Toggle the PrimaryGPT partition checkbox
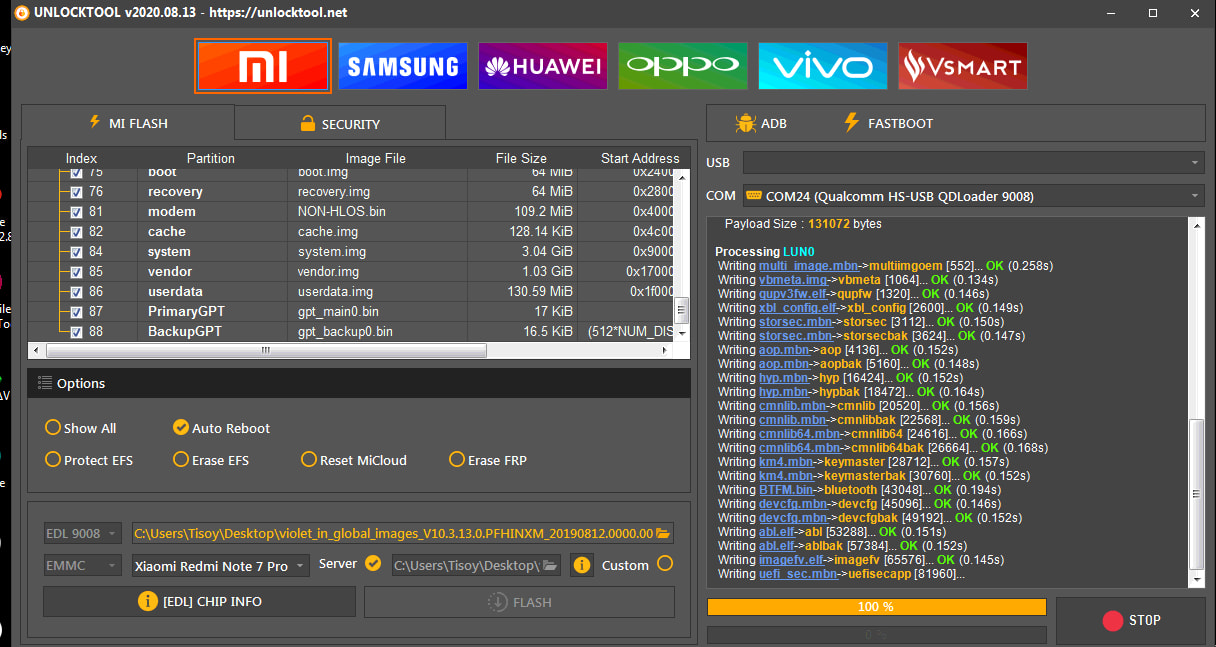Viewport: 1216px width, 647px height. (x=76, y=312)
